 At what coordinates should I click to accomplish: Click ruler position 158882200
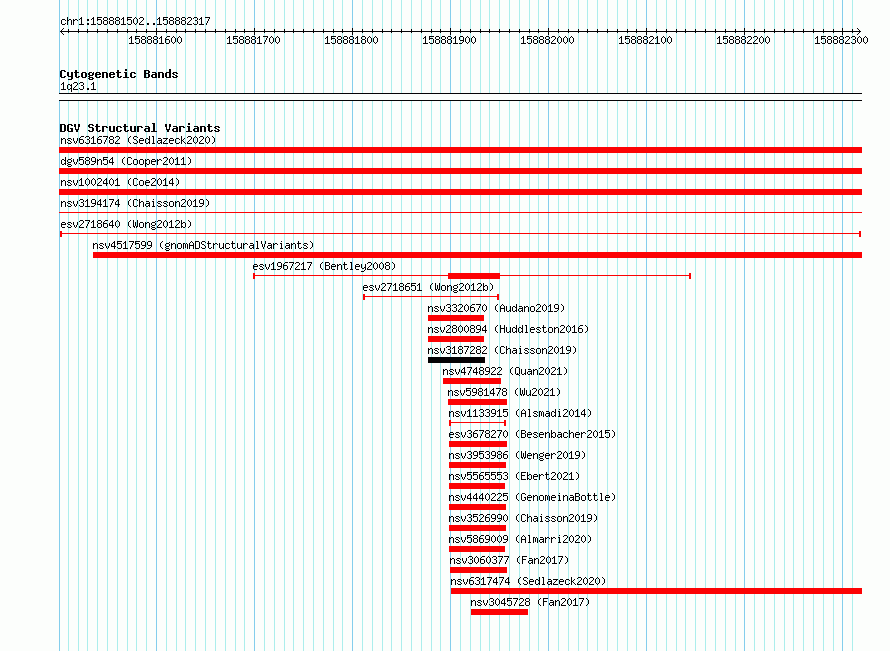(744, 40)
